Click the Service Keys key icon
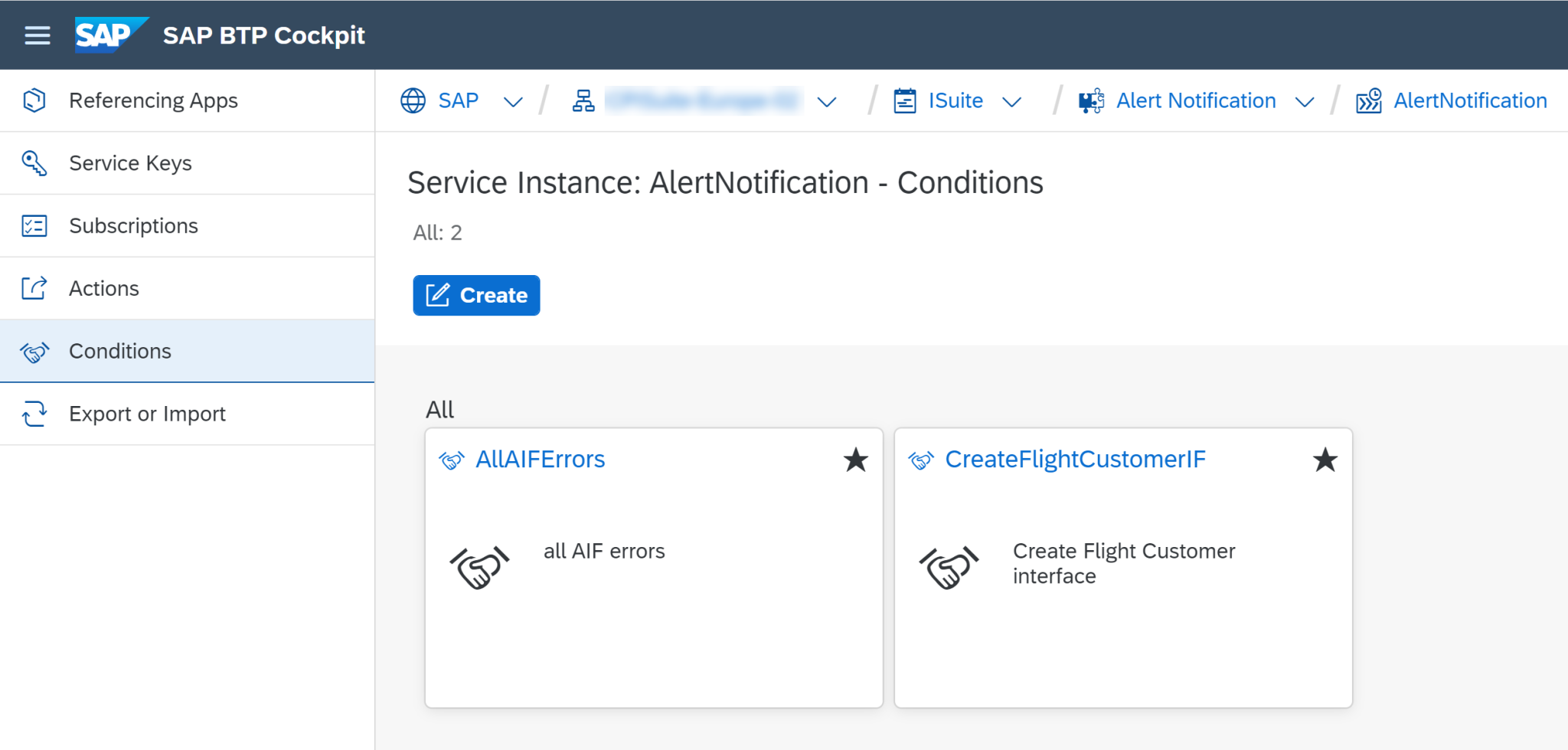Image resolution: width=1568 pixels, height=750 pixels. (34, 162)
